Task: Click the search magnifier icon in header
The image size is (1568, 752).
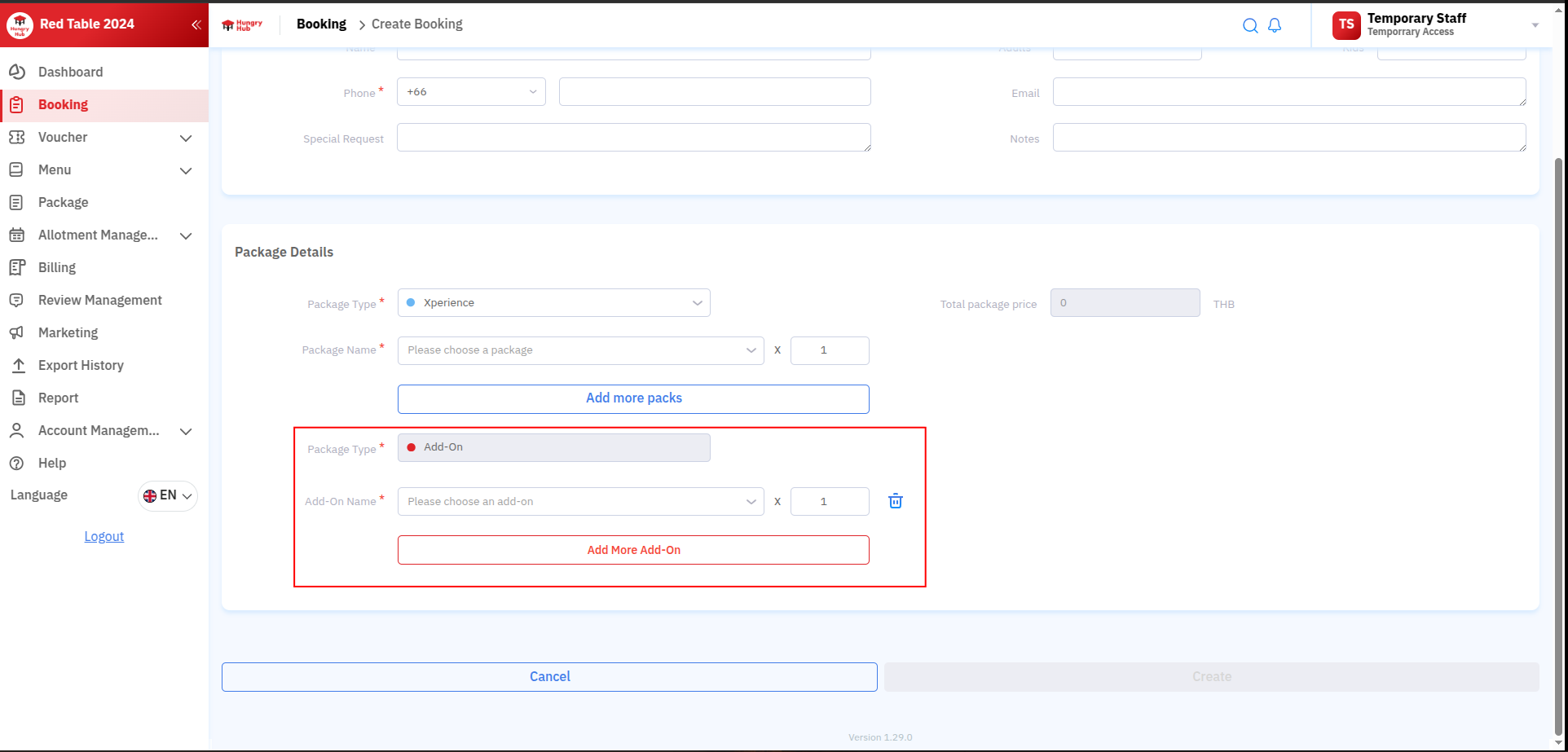Action: [x=1249, y=25]
